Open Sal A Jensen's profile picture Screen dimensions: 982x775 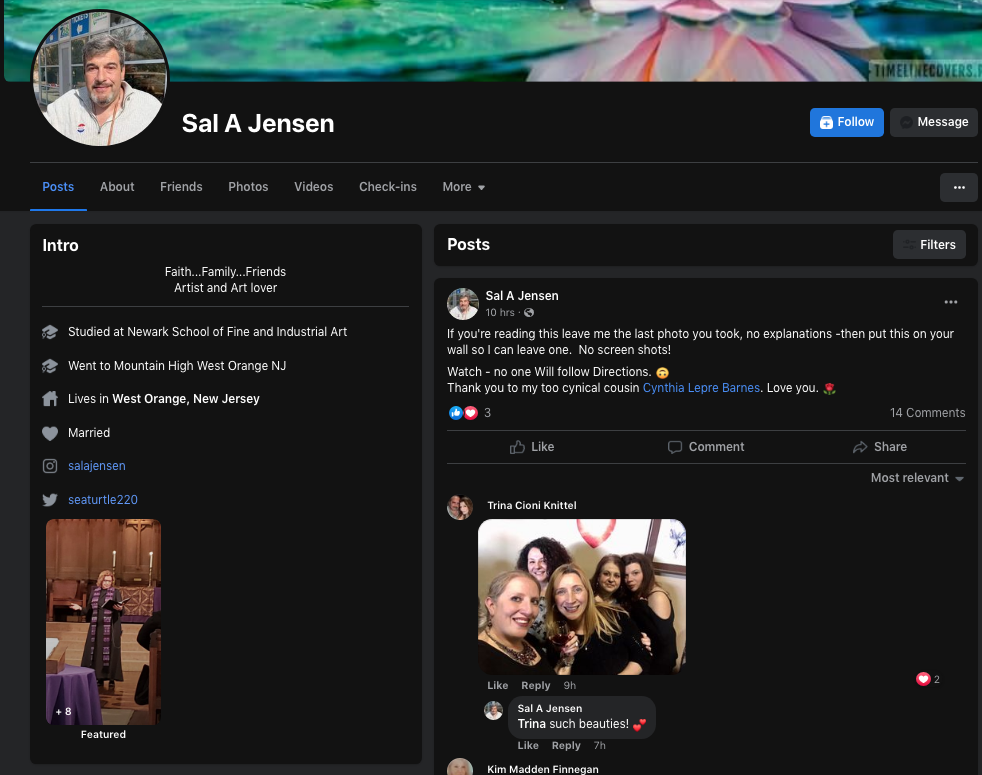(x=100, y=78)
